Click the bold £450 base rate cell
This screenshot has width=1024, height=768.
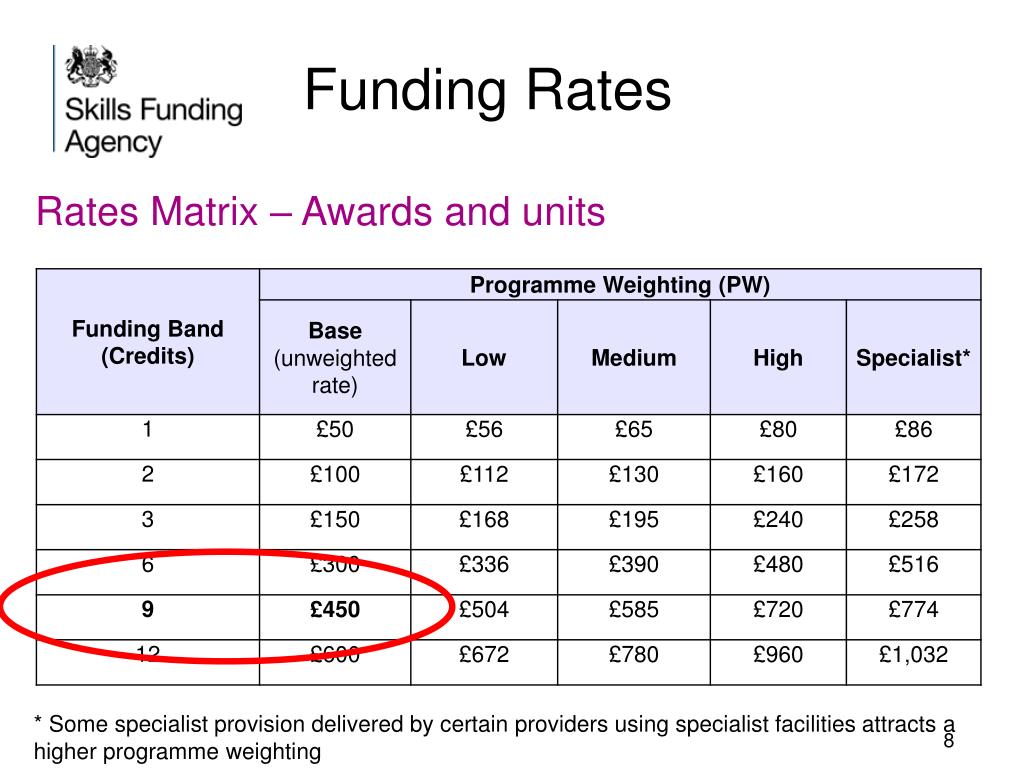point(335,610)
